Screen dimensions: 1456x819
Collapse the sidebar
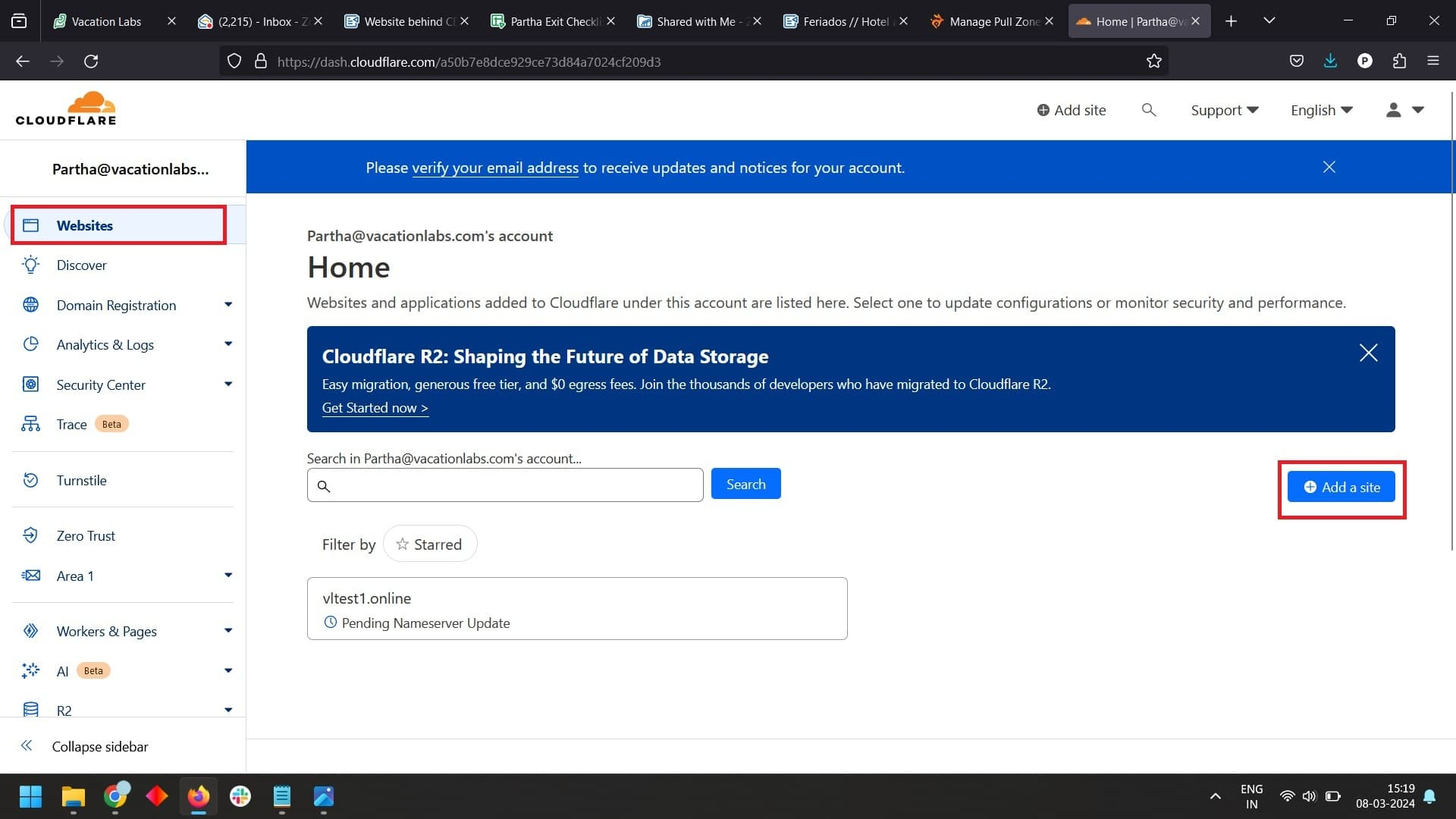[x=99, y=746]
